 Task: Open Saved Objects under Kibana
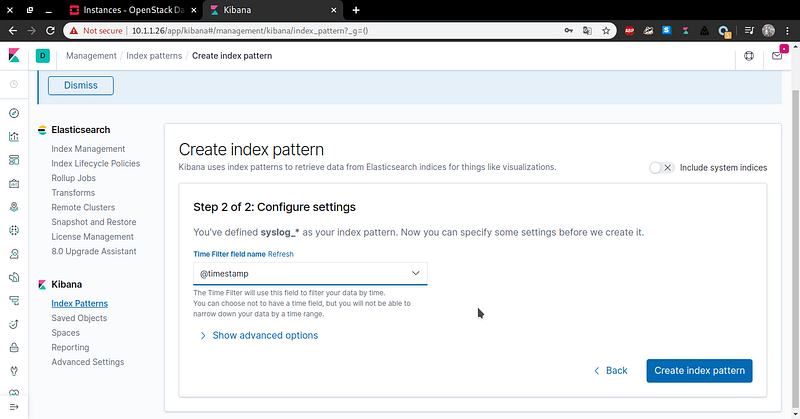click(79, 318)
